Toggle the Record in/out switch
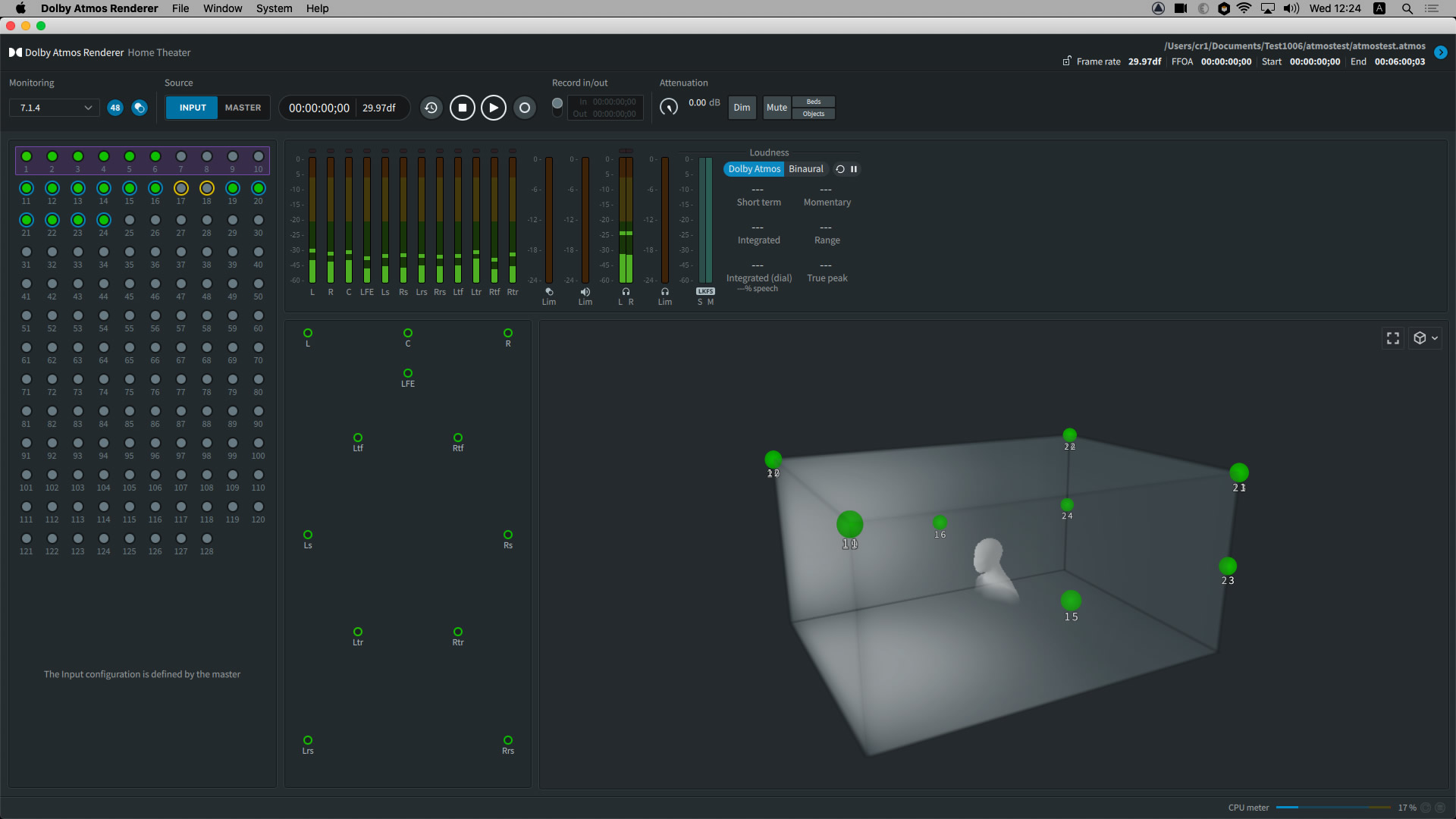1456x819 pixels. pos(557,107)
